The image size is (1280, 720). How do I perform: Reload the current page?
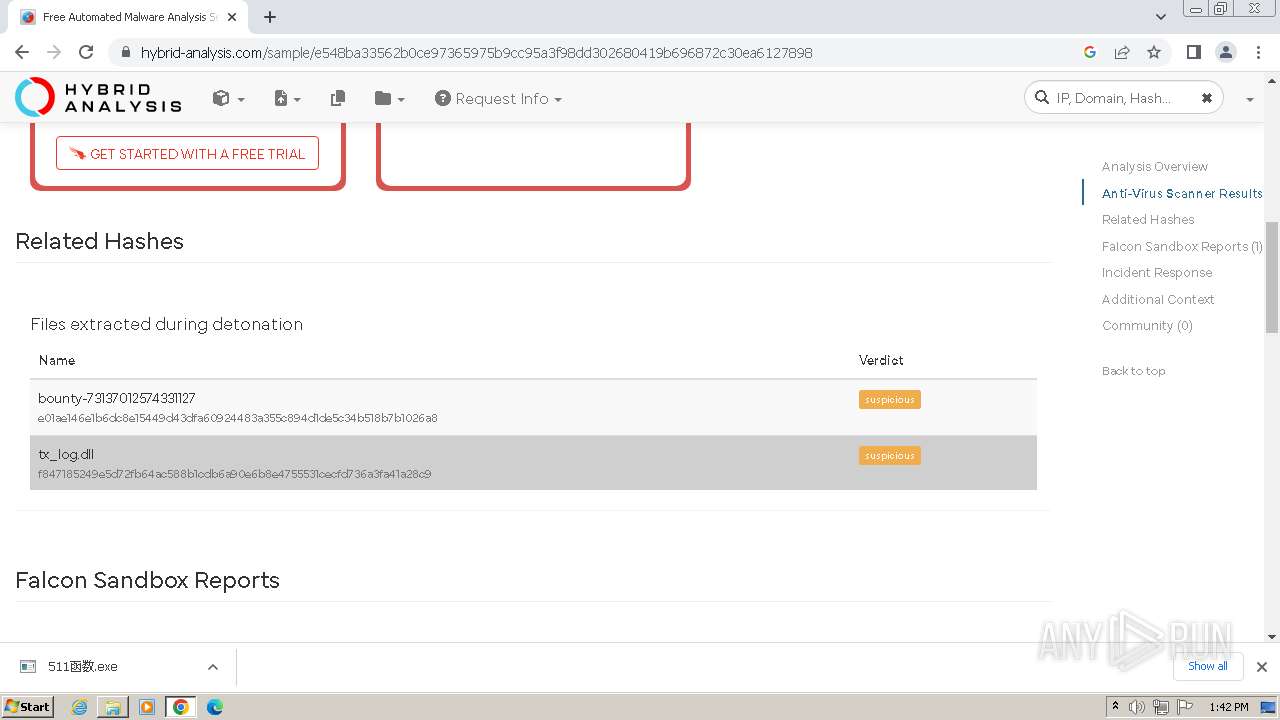click(x=86, y=52)
